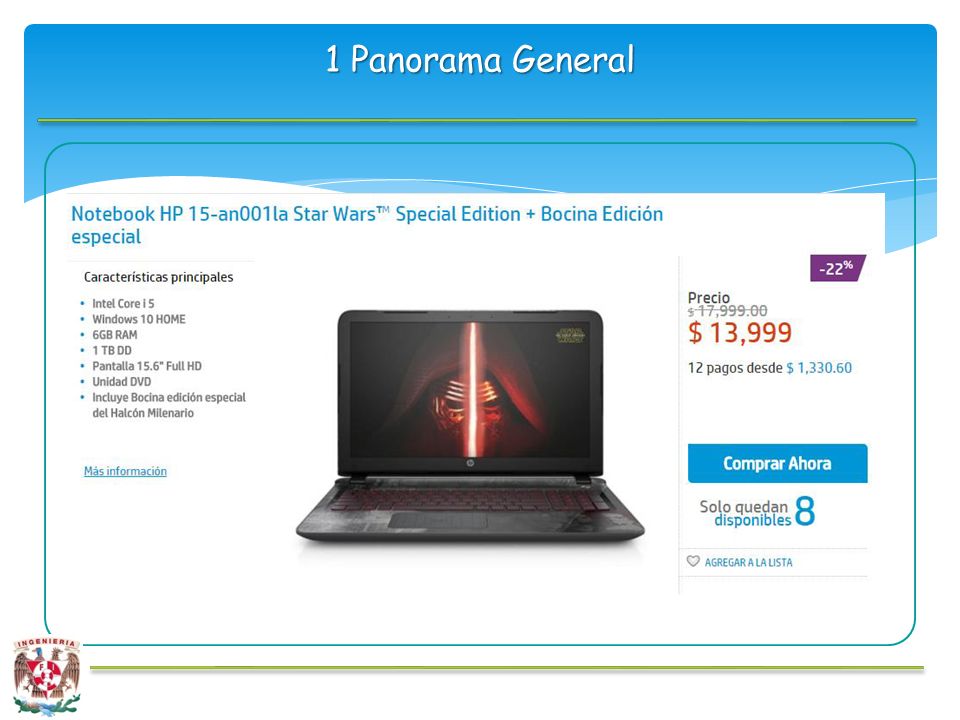Click the HP logo on the laptop
This screenshot has height=720, width=960.
(470, 463)
